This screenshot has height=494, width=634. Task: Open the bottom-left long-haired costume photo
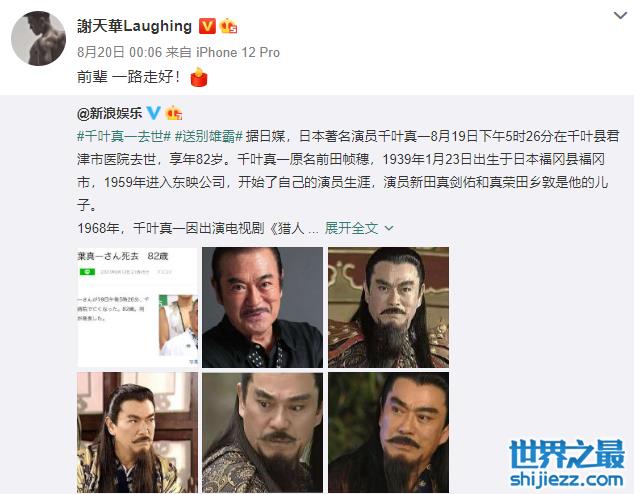137,433
